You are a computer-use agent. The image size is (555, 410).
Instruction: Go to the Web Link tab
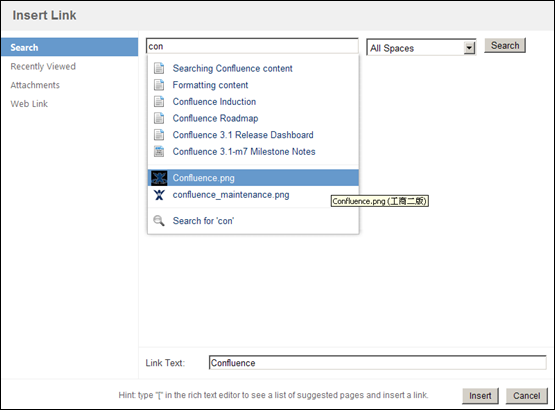click(x=29, y=104)
